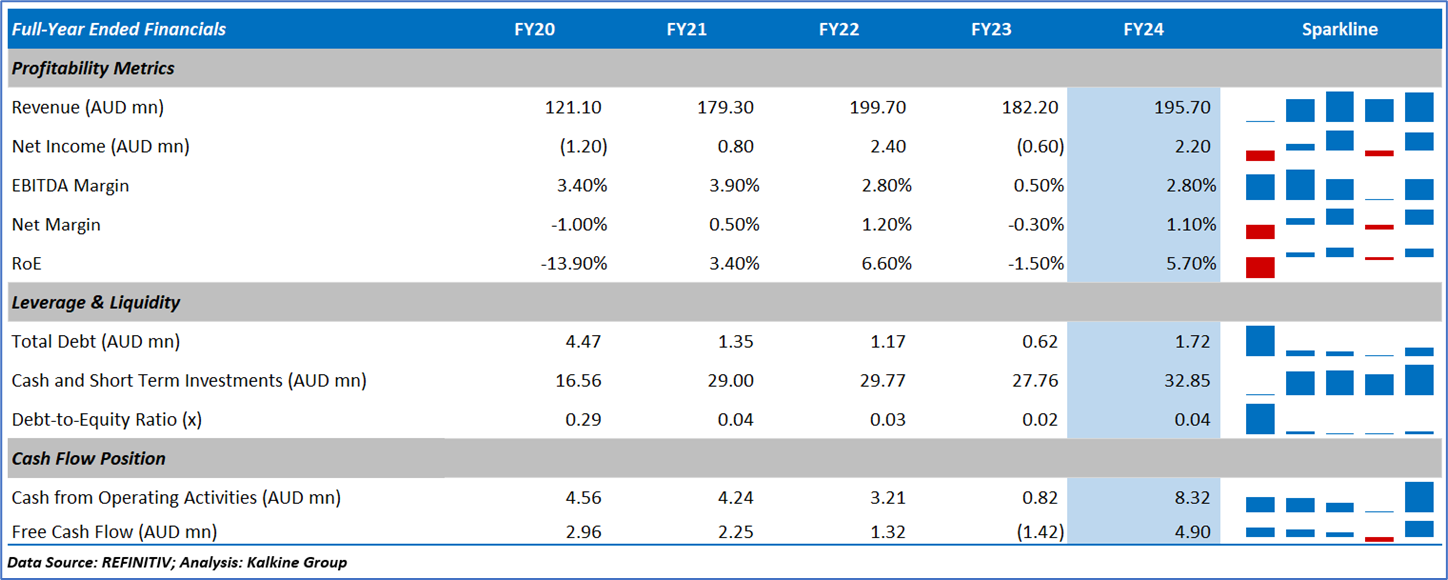Image resolution: width=1448 pixels, height=580 pixels.
Task: Click the Cash Flow Position section header
Action: pyautogui.click(x=88, y=459)
